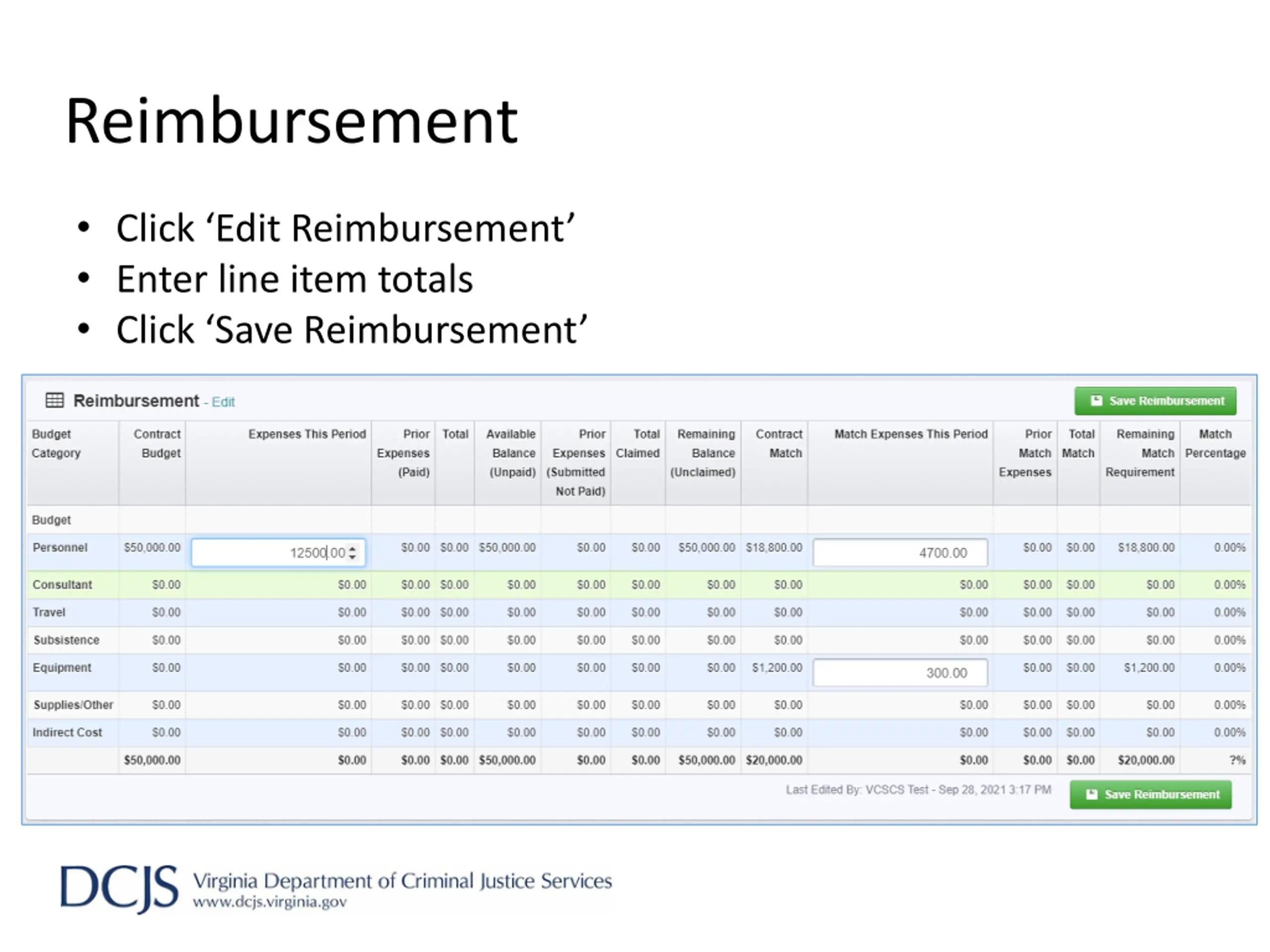1270x952 pixels.
Task: Select the Supplies/Other row label
Action: click(x=73, y=705)
